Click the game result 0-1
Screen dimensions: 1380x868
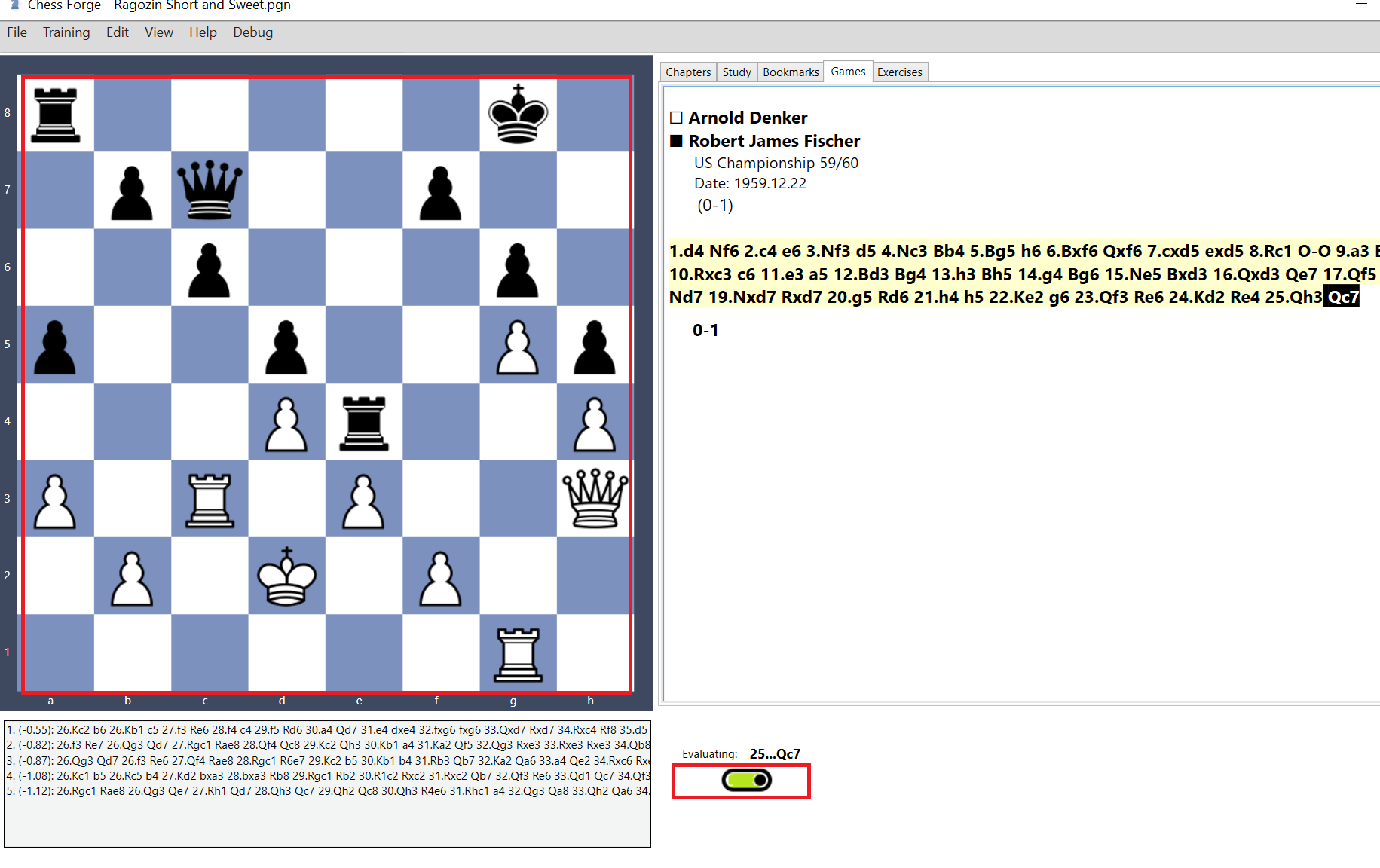pos(706,329)
